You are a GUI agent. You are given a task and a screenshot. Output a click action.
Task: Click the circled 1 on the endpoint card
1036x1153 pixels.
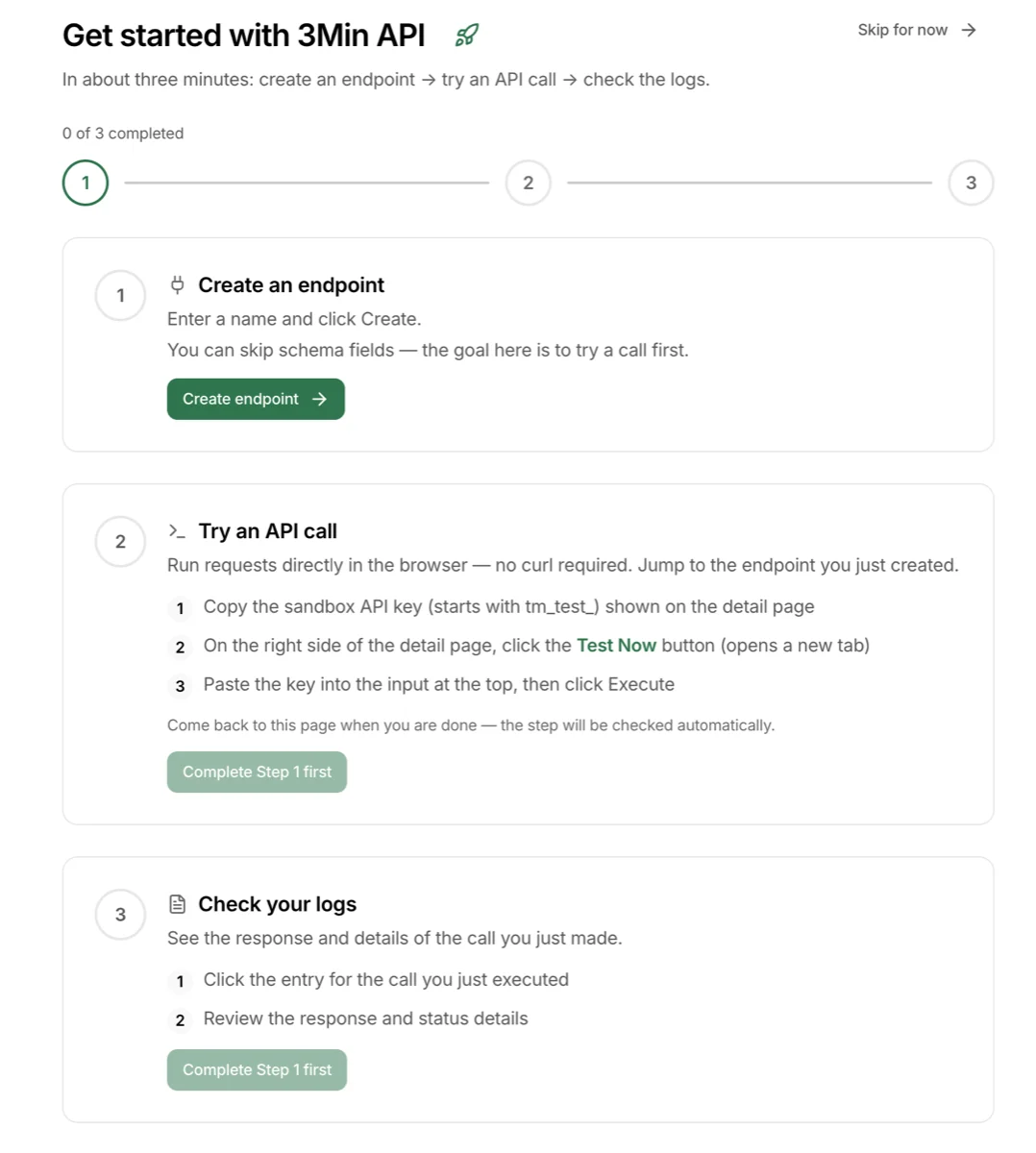(120, 295)
